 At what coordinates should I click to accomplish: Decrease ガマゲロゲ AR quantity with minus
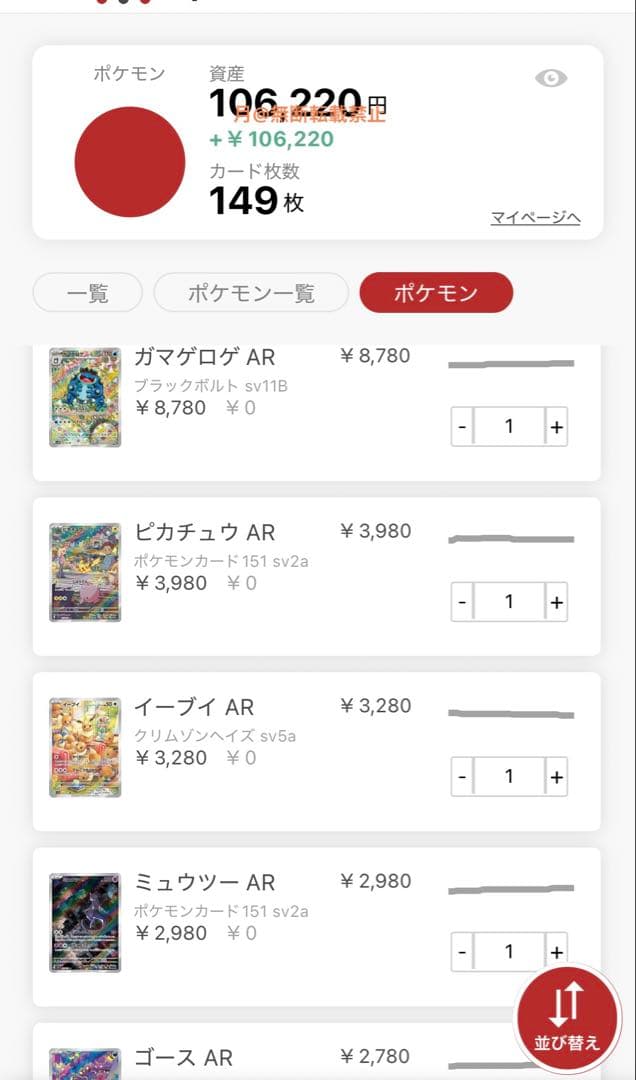pyautogui.click(x=462, y=426)
